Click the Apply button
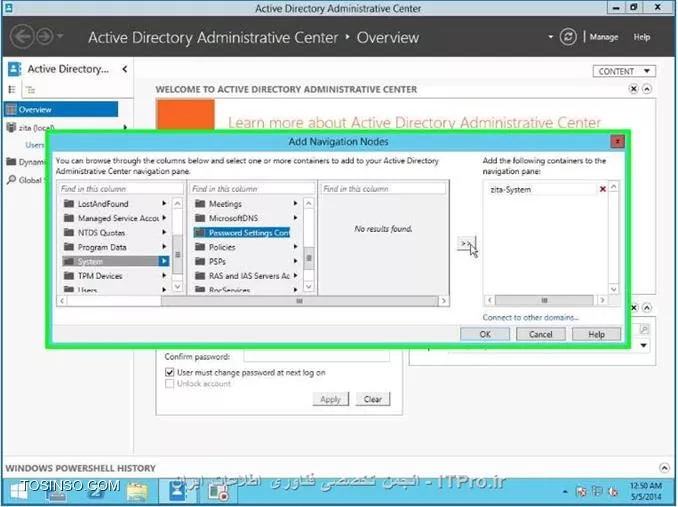The width and height of the screenshot is (678, 507). tap(330, 399)
